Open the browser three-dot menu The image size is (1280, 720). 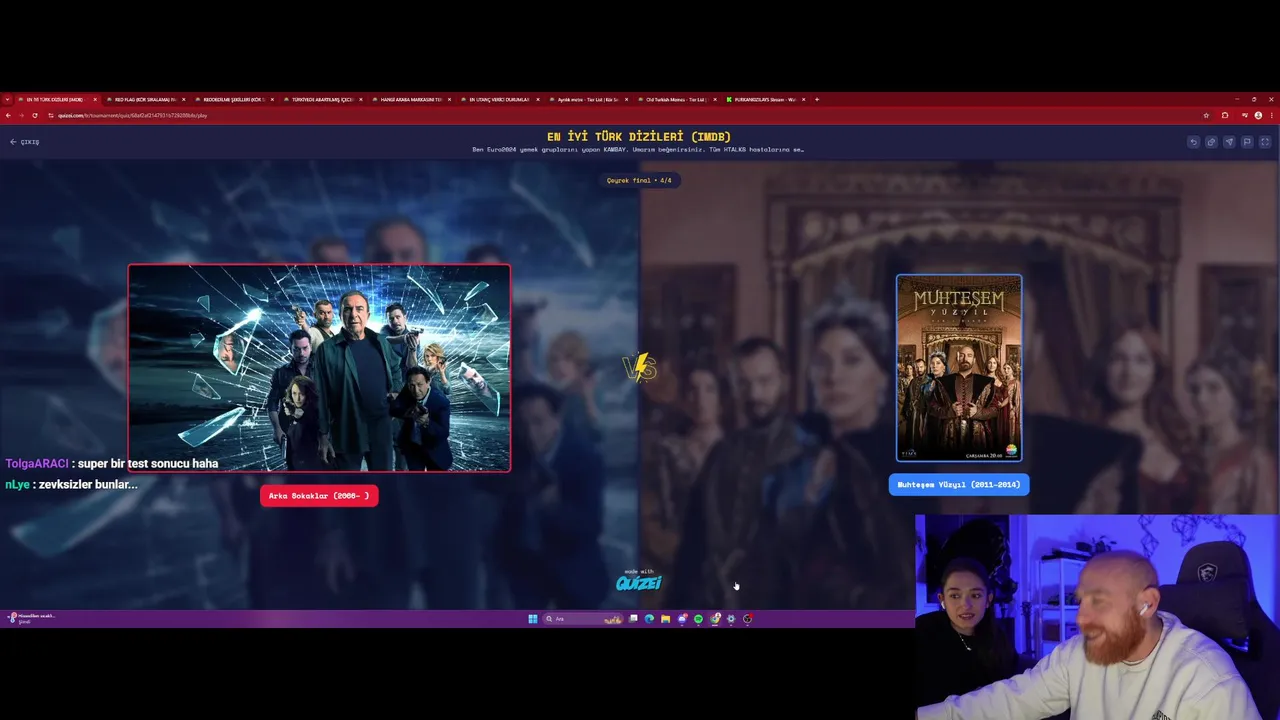1272,115
